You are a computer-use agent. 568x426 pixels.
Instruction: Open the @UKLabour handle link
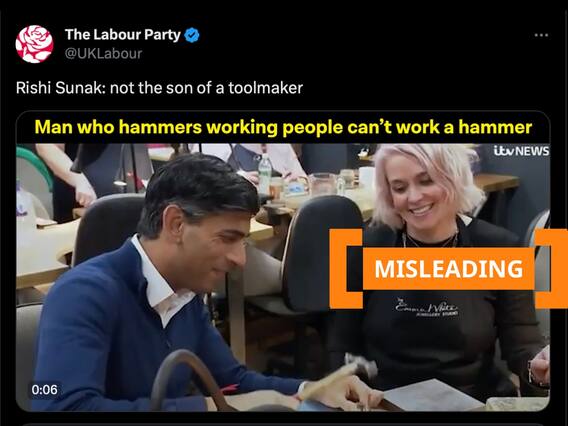[103, 54]
